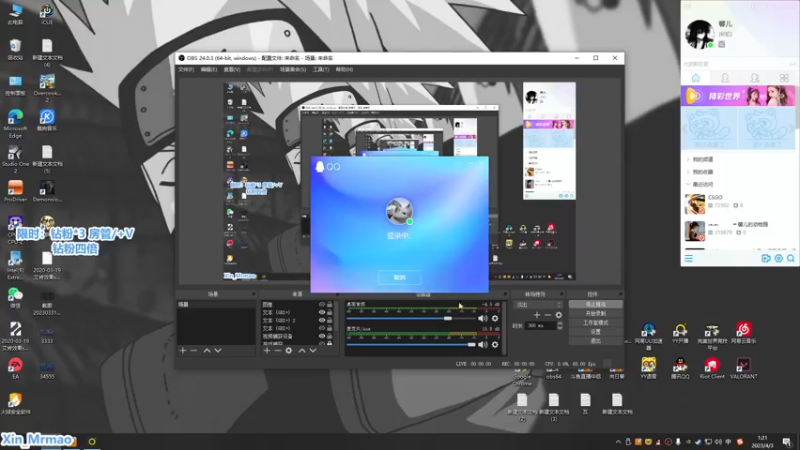Open hamburger menu in YY client bottom bar
Image resolution: width=800 pixels, height=450 pixels.
tap(689, 259)
